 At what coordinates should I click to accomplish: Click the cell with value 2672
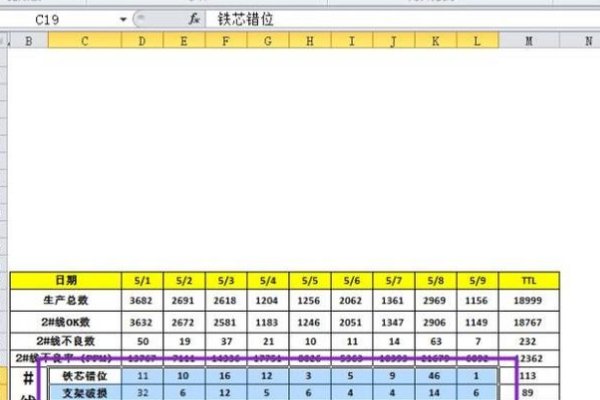tap(184, 322)
